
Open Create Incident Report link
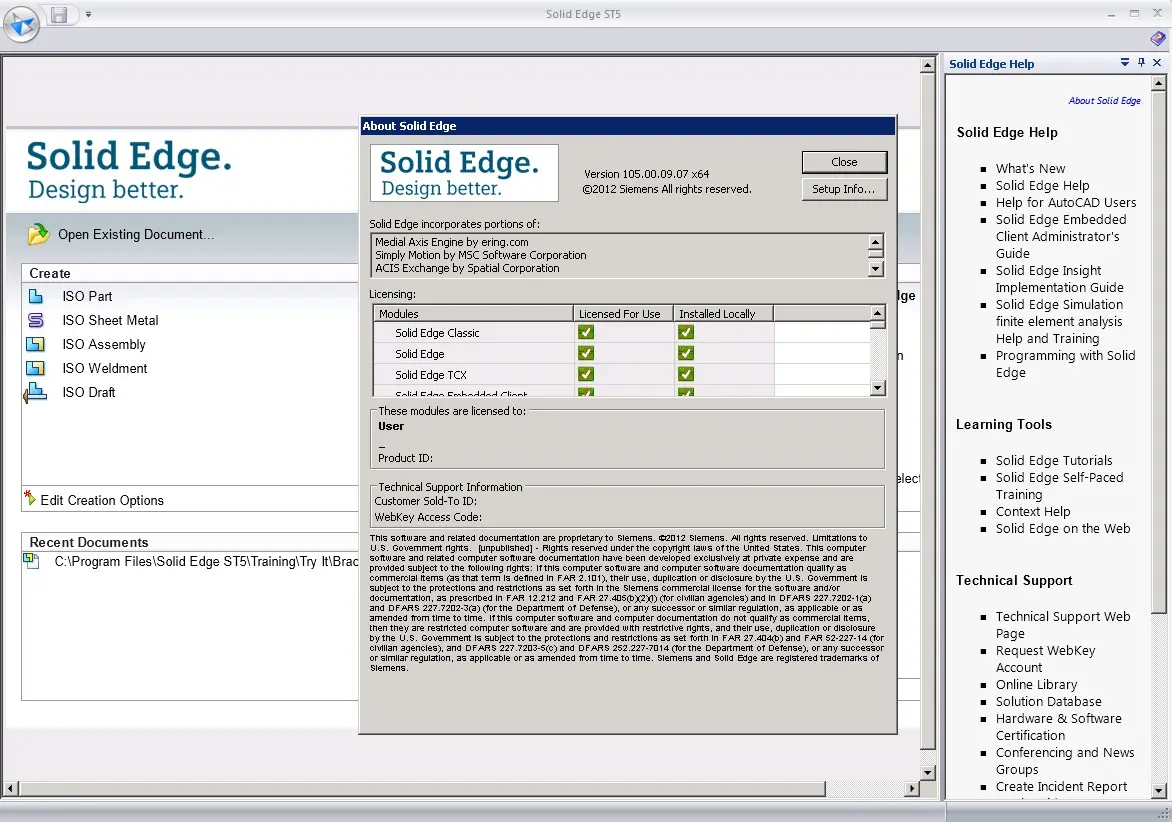(1061, 787)
